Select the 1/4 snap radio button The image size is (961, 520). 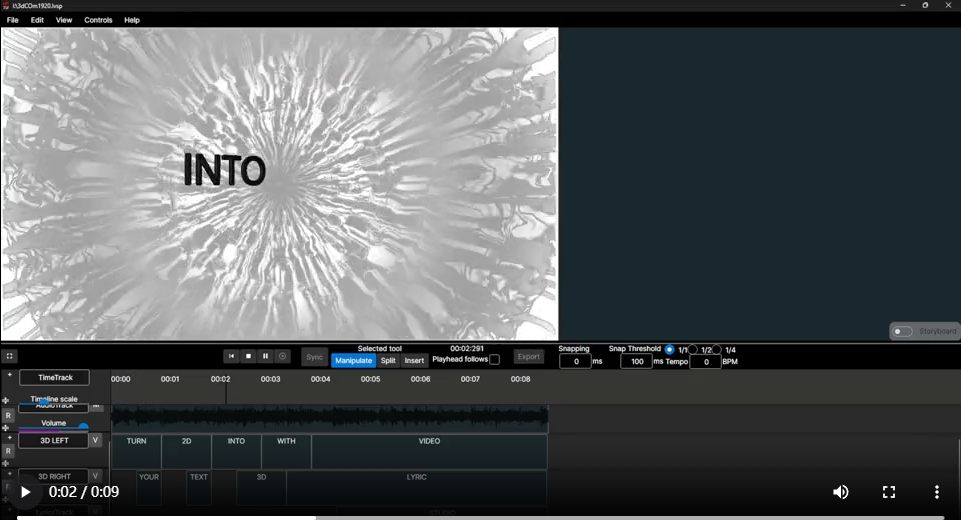point(716,350)
